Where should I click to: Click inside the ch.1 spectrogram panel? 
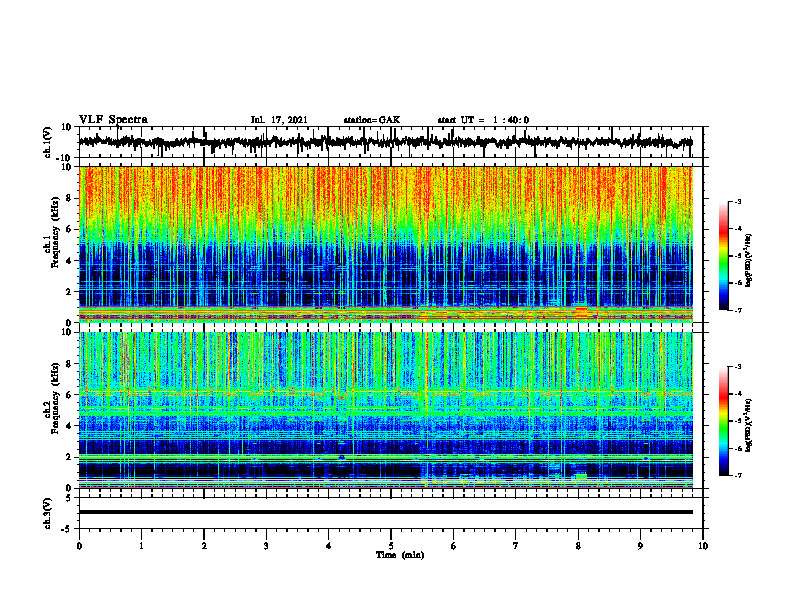coord(385,244)
